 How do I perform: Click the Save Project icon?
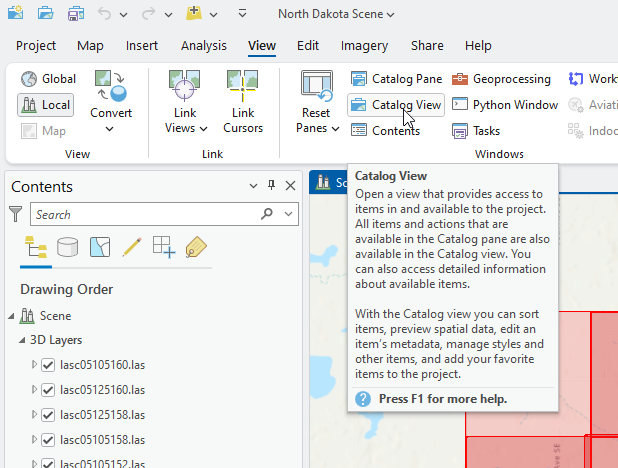(76, 13)
